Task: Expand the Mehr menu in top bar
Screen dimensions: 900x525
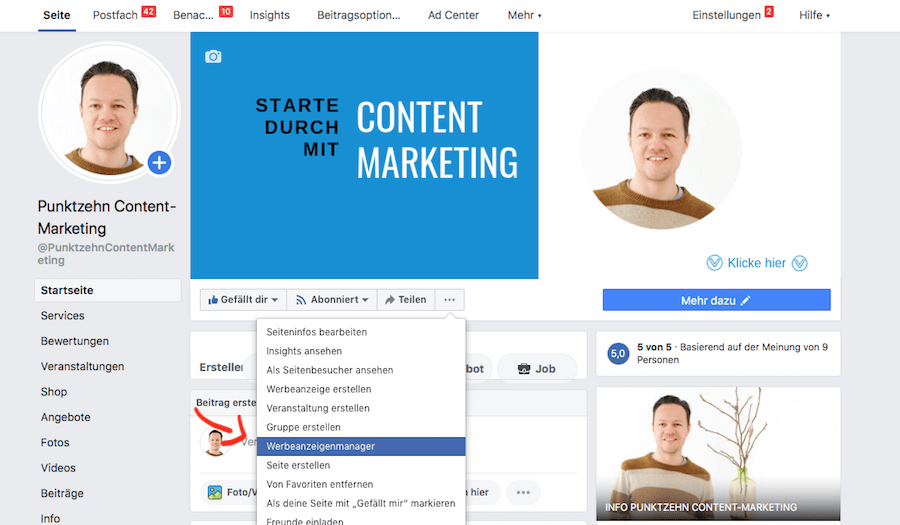Action: click(x=524, y=15)
